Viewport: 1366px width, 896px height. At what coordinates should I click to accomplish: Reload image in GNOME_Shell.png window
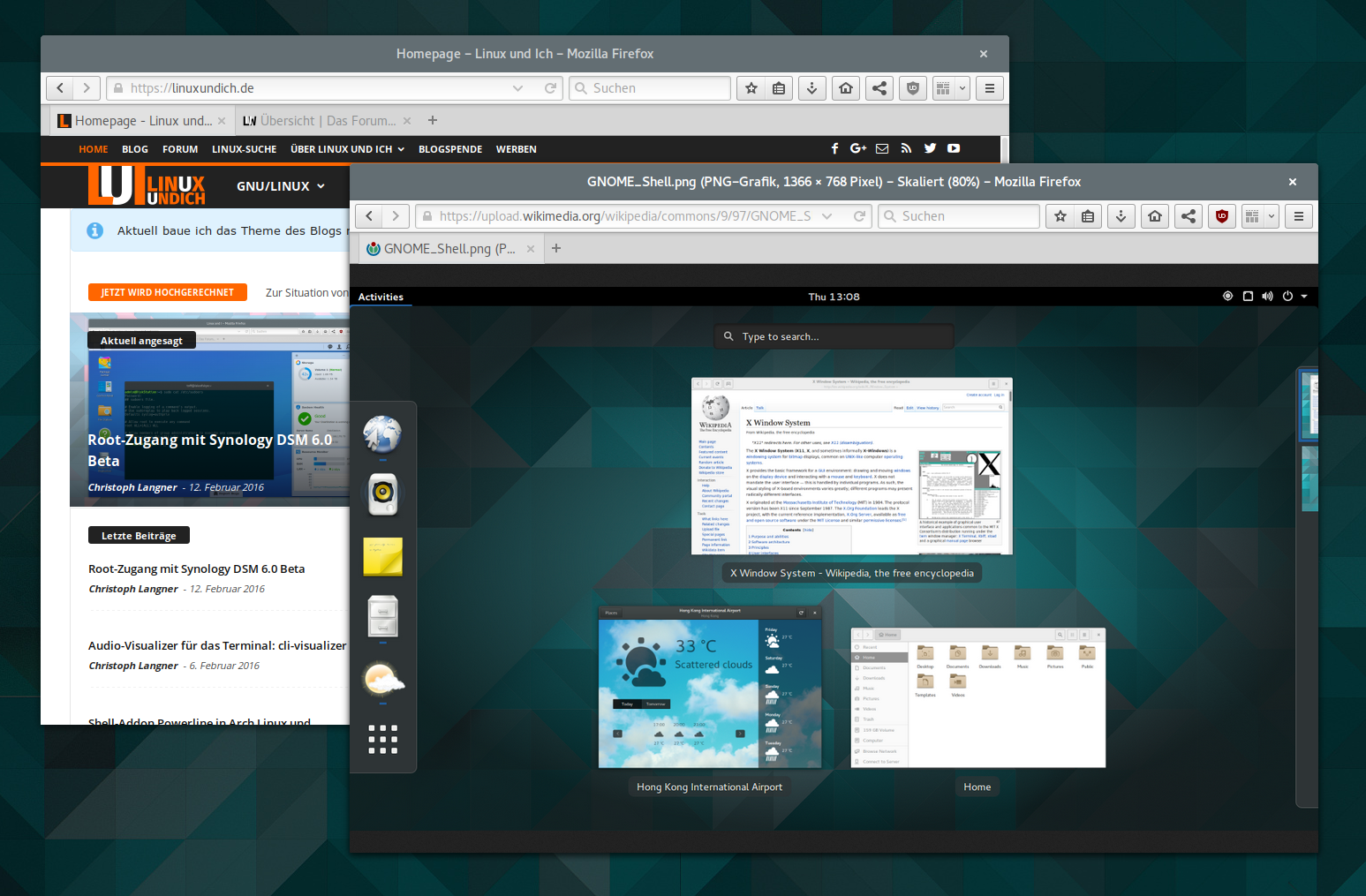pyautogui.click(x=859, y=216)
